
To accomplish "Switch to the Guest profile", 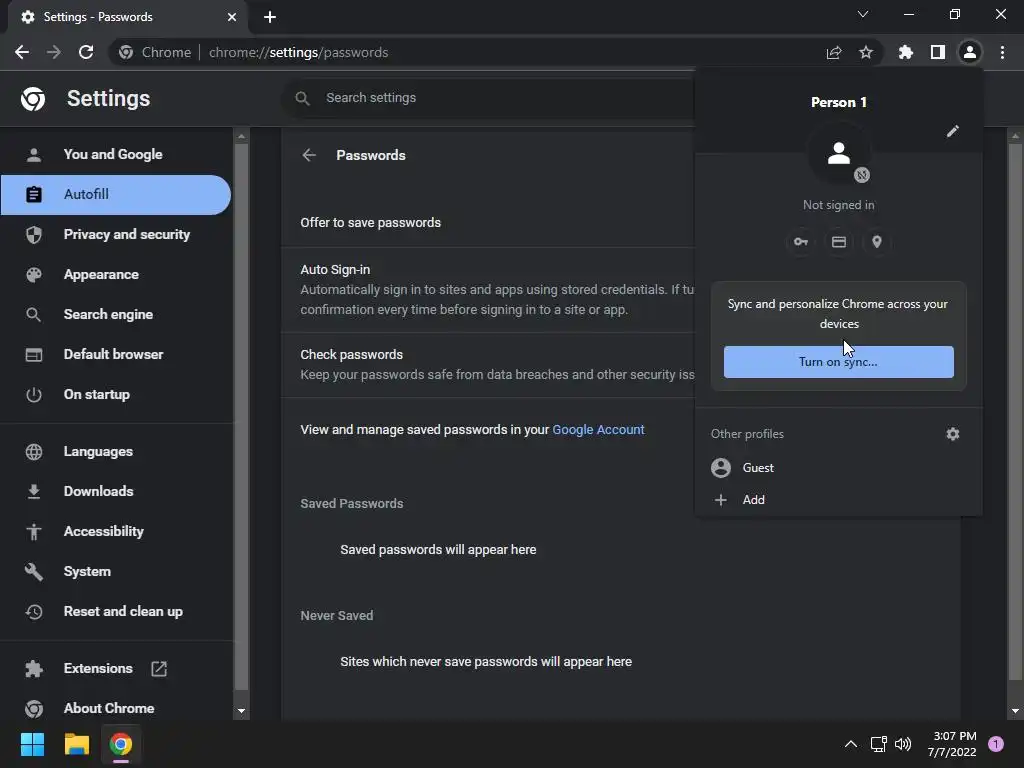I will pos(839,468).
